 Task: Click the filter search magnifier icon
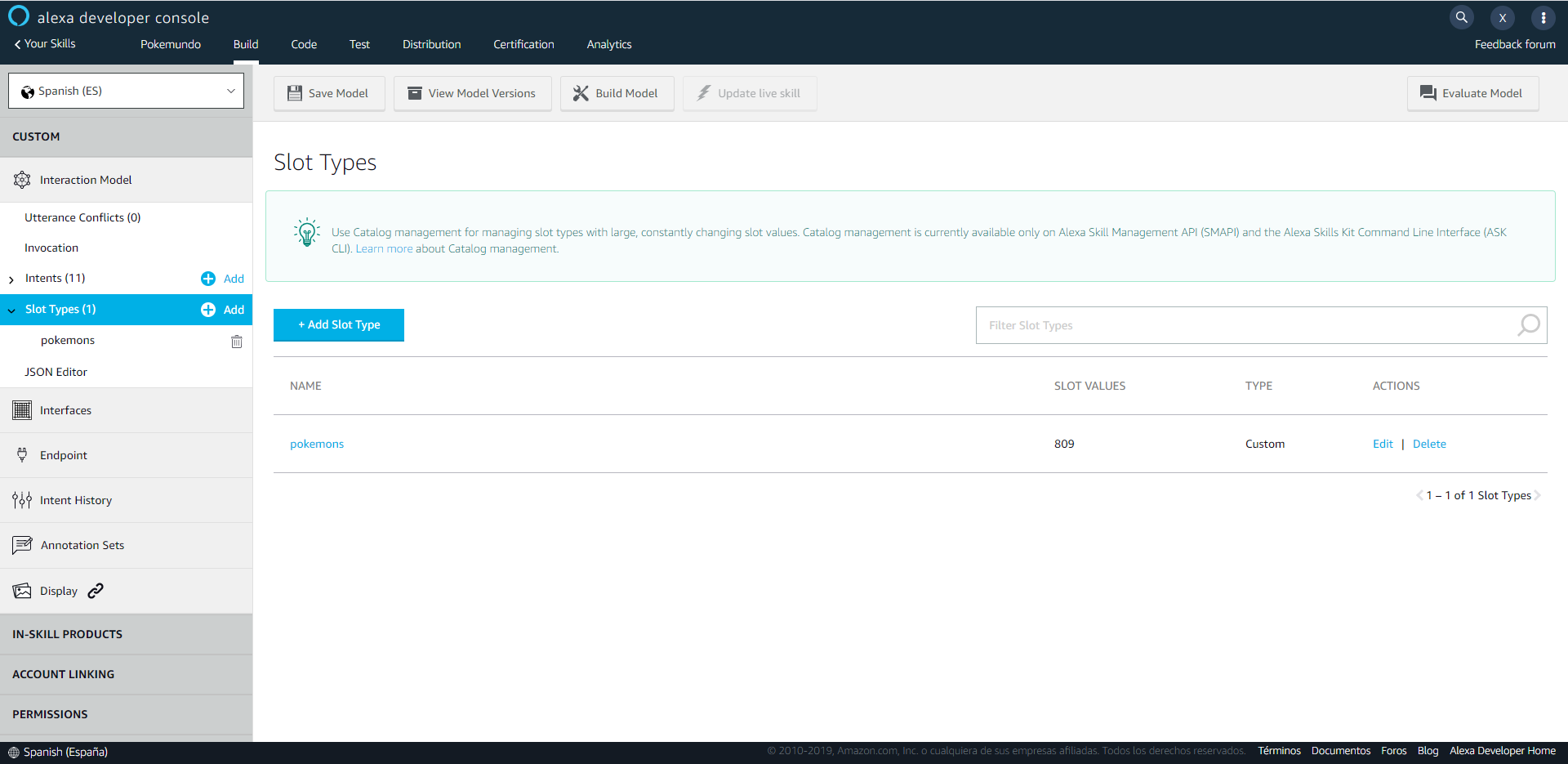(1529, 325)
